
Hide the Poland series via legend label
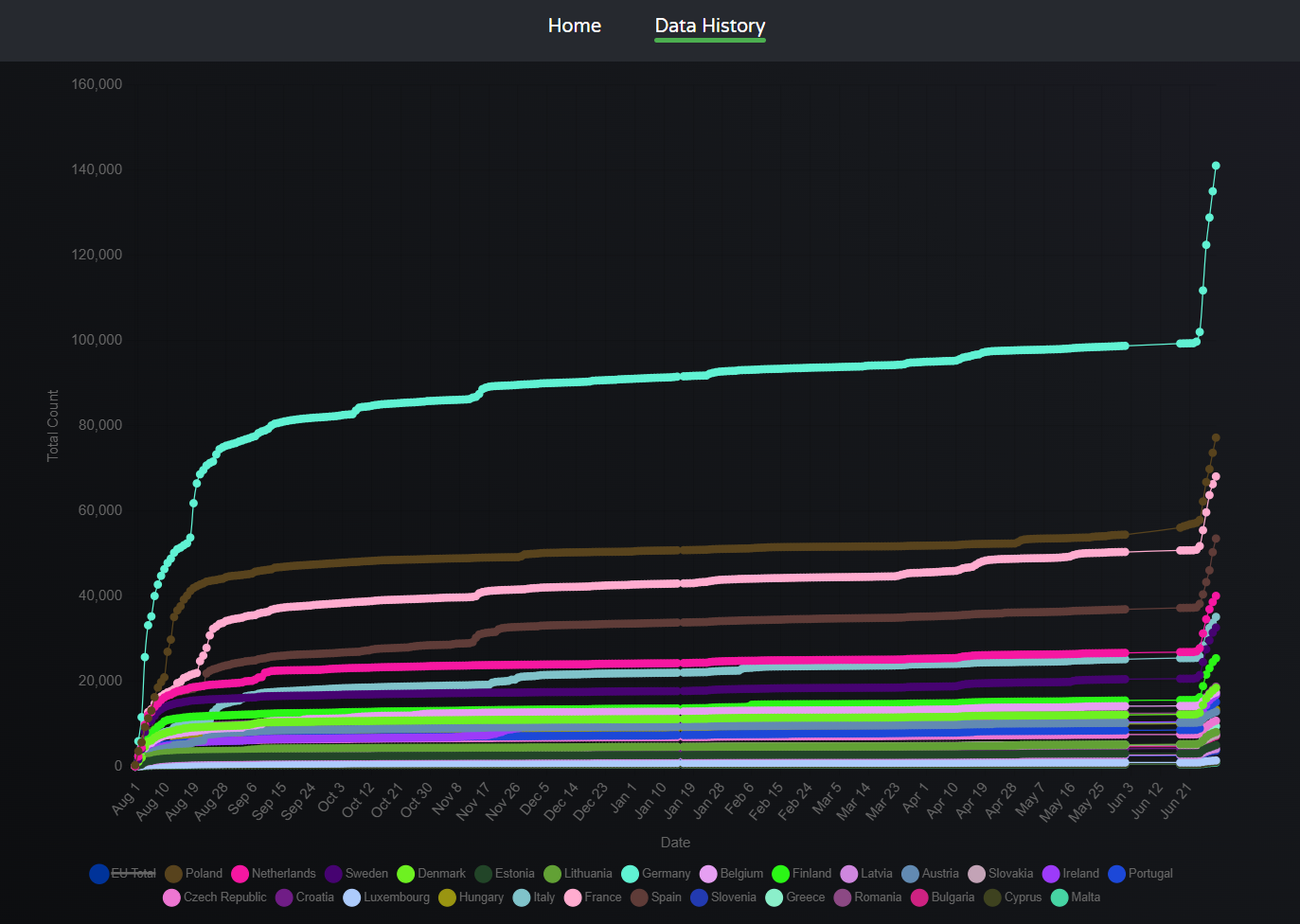click(204, 873)
